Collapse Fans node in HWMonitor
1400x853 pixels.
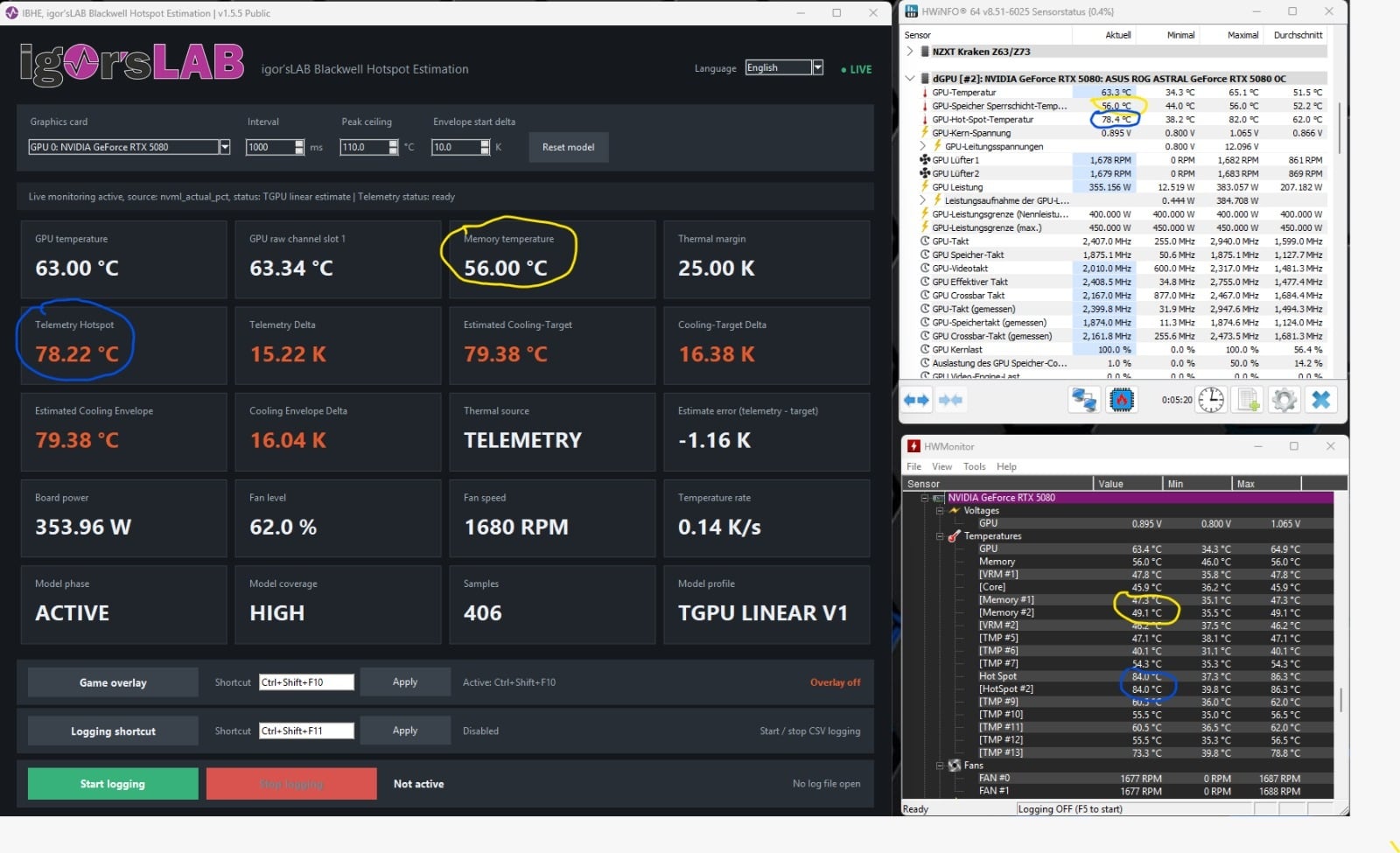(x=940, y=766)
